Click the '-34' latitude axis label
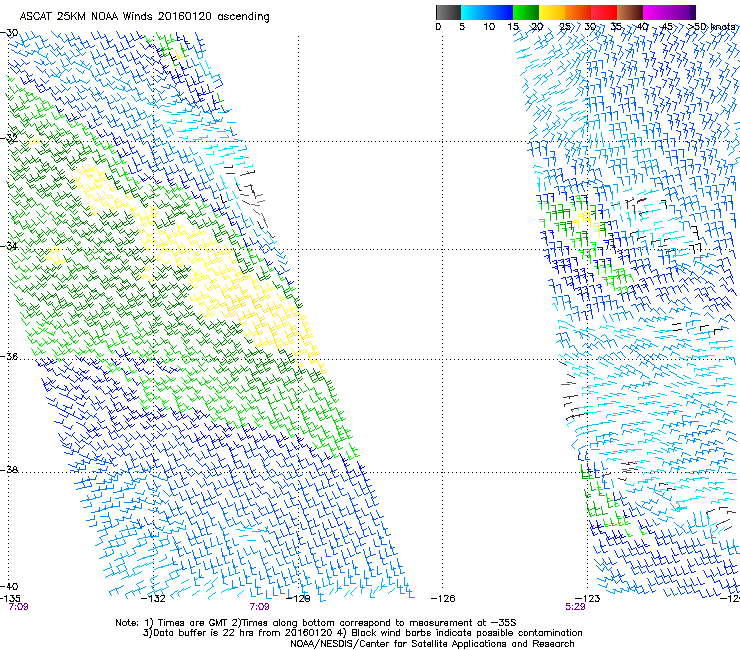This screenshot has width=740, height=650. (10, 246)
